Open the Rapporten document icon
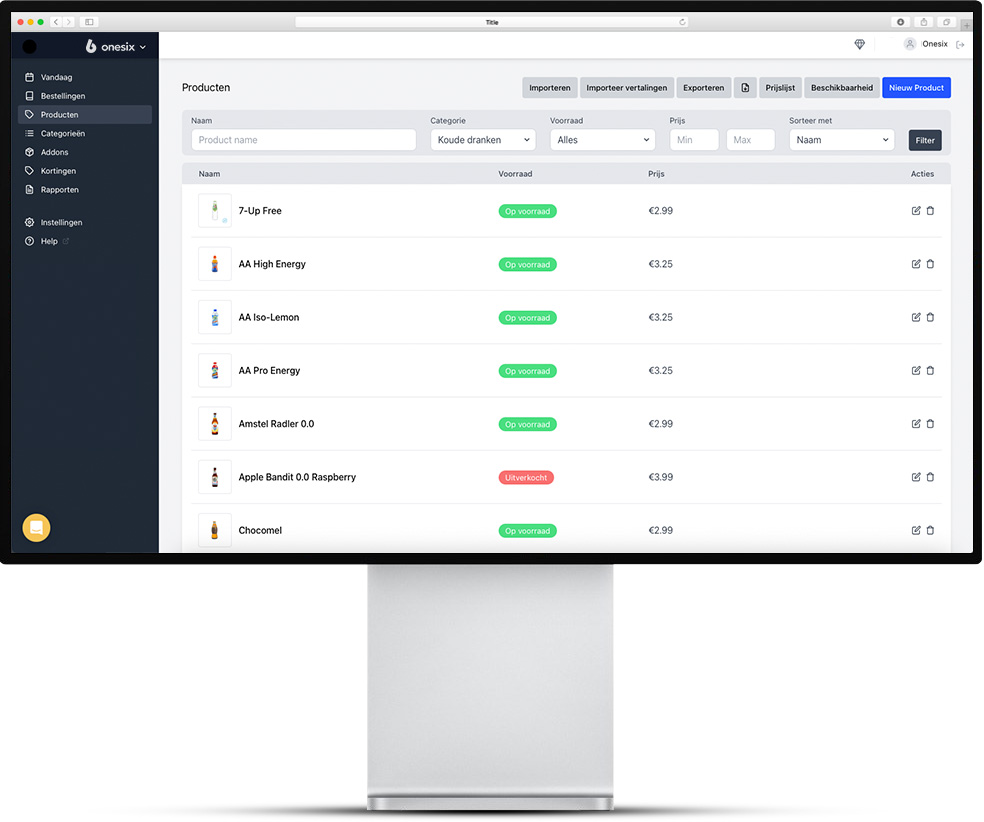984x822 pixels. pyautogui.click(x=29, y=189)
